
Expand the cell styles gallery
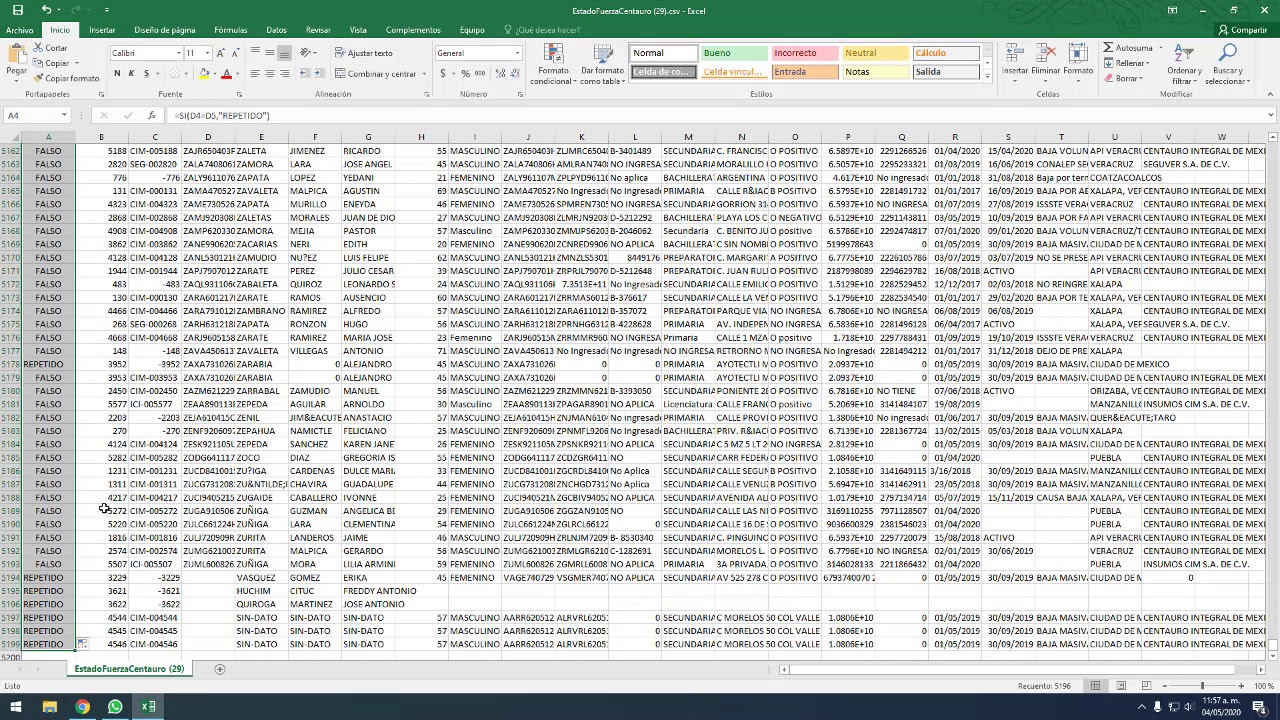(987, 77)
